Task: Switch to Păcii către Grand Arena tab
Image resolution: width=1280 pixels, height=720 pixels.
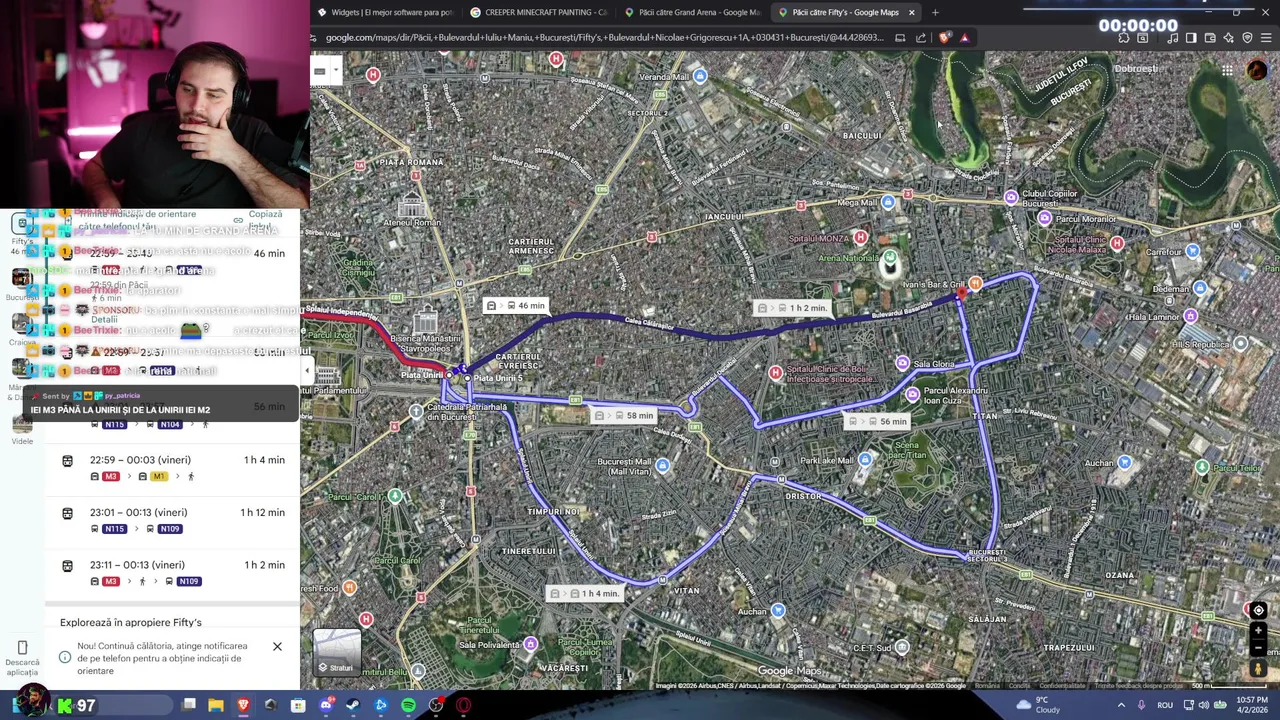Action: tap(692, 12)
